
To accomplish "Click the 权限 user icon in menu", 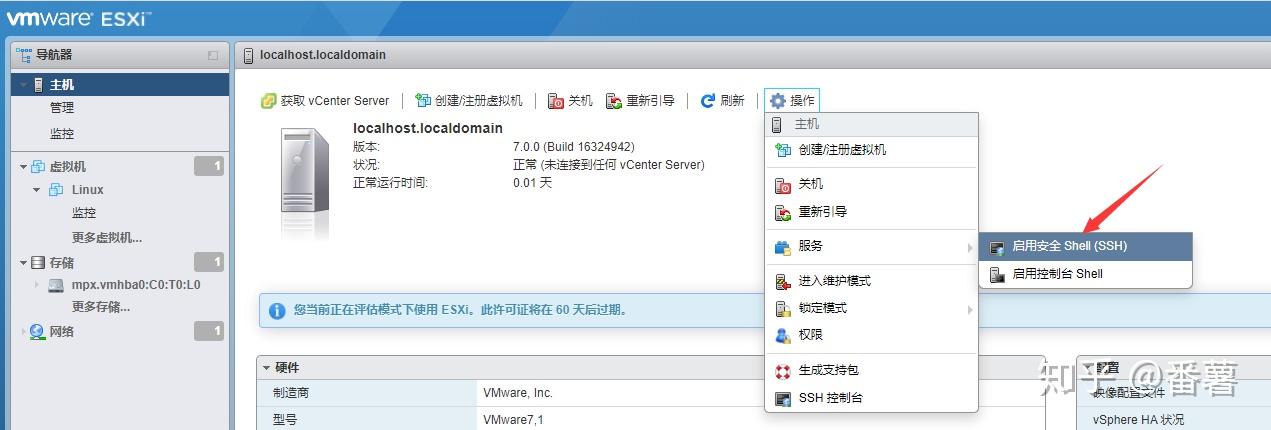I will coord(784,335).
